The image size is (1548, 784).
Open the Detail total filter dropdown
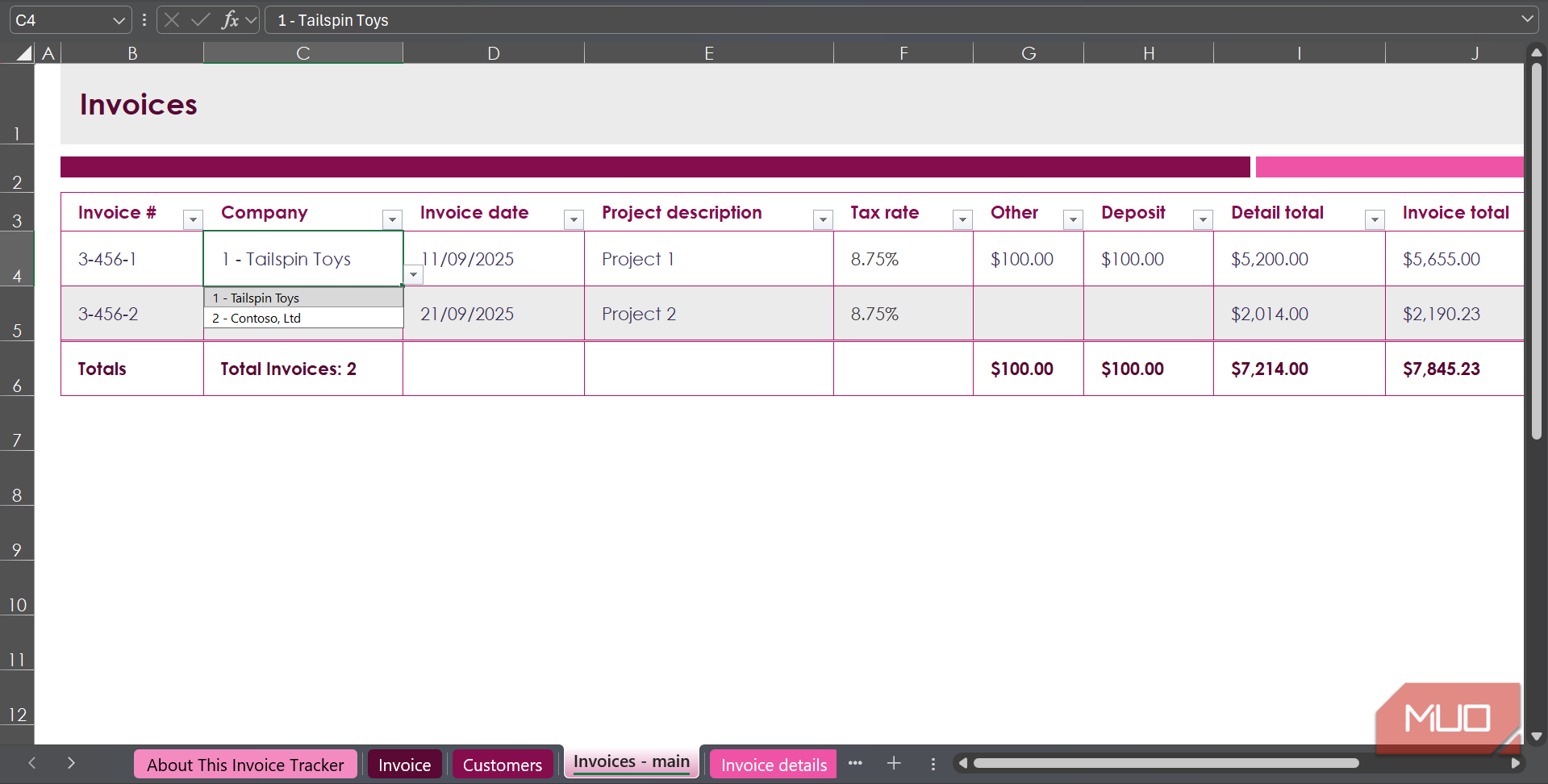coord(1375,219)
